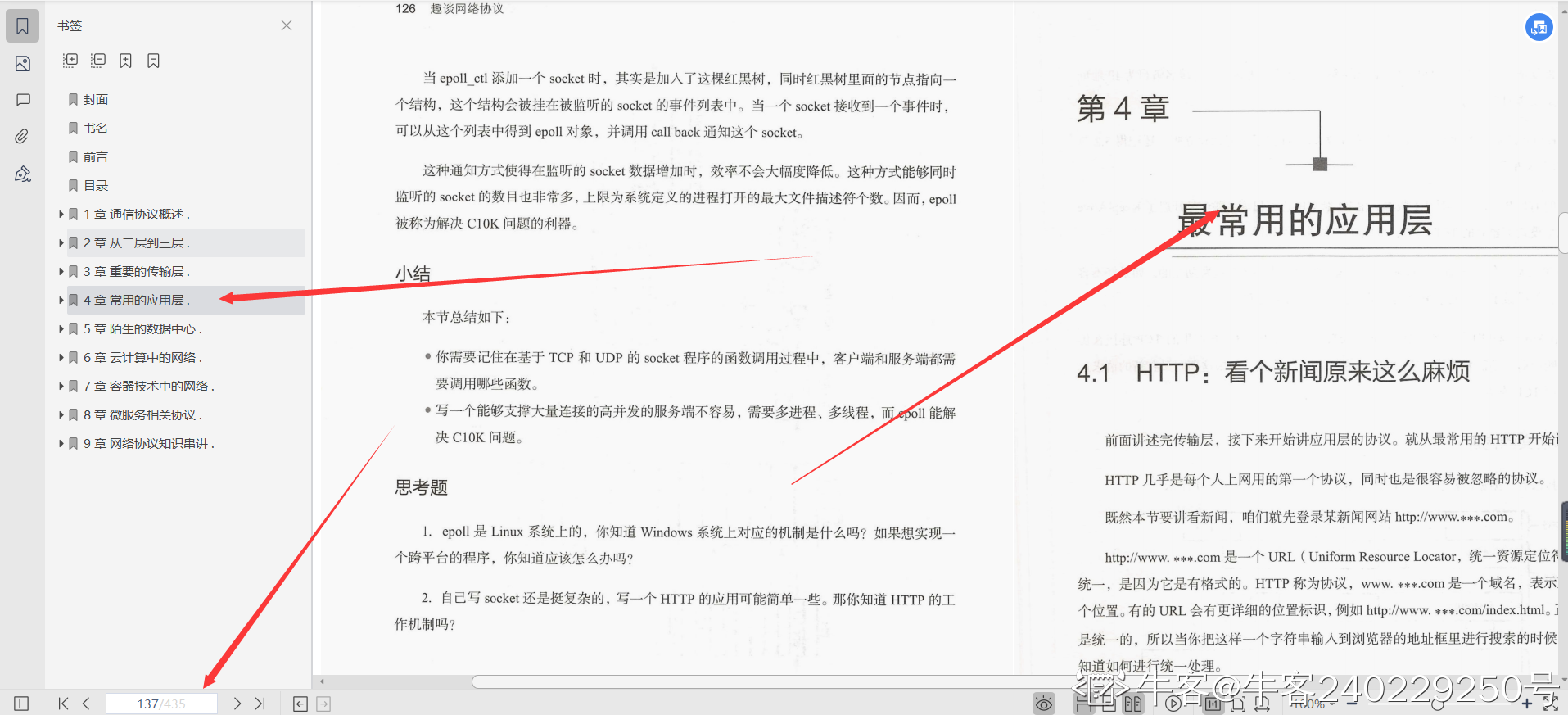Screen dimensions: 1568x715
Task: Toggle two-page book view mode
Action: tap(1133, 704)
